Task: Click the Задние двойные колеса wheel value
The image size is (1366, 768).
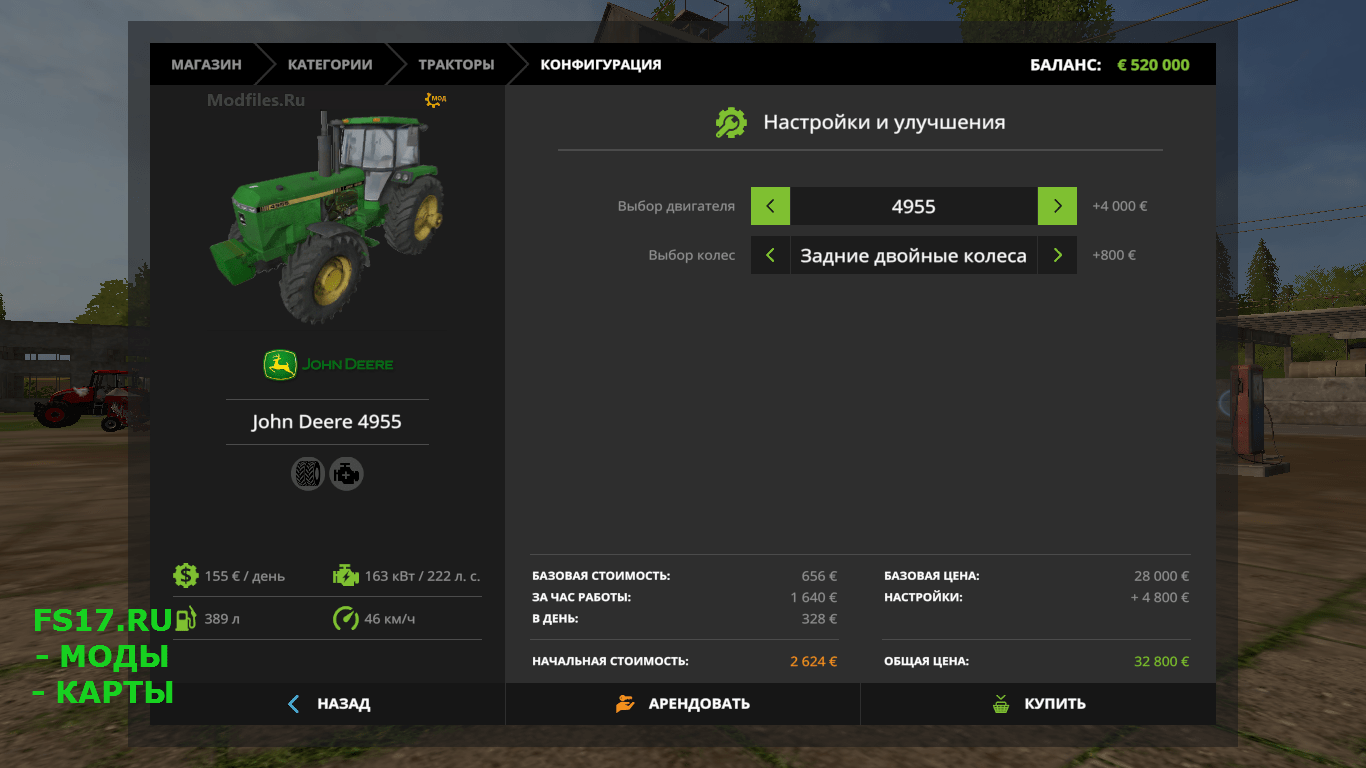Action: click(914, 255)
